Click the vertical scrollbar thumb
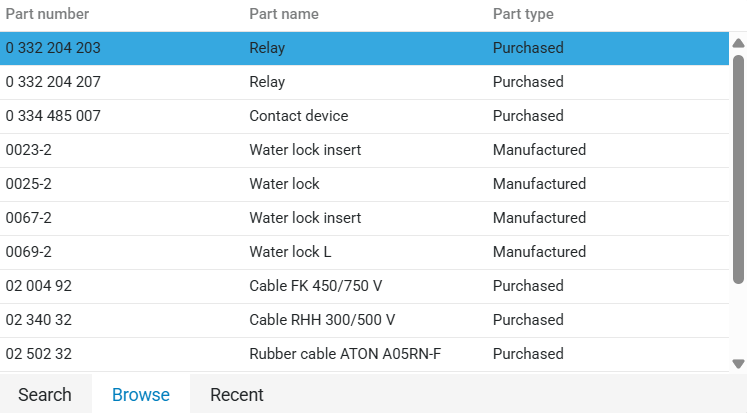This screenshot has width=747, height=413. [738, 170]
